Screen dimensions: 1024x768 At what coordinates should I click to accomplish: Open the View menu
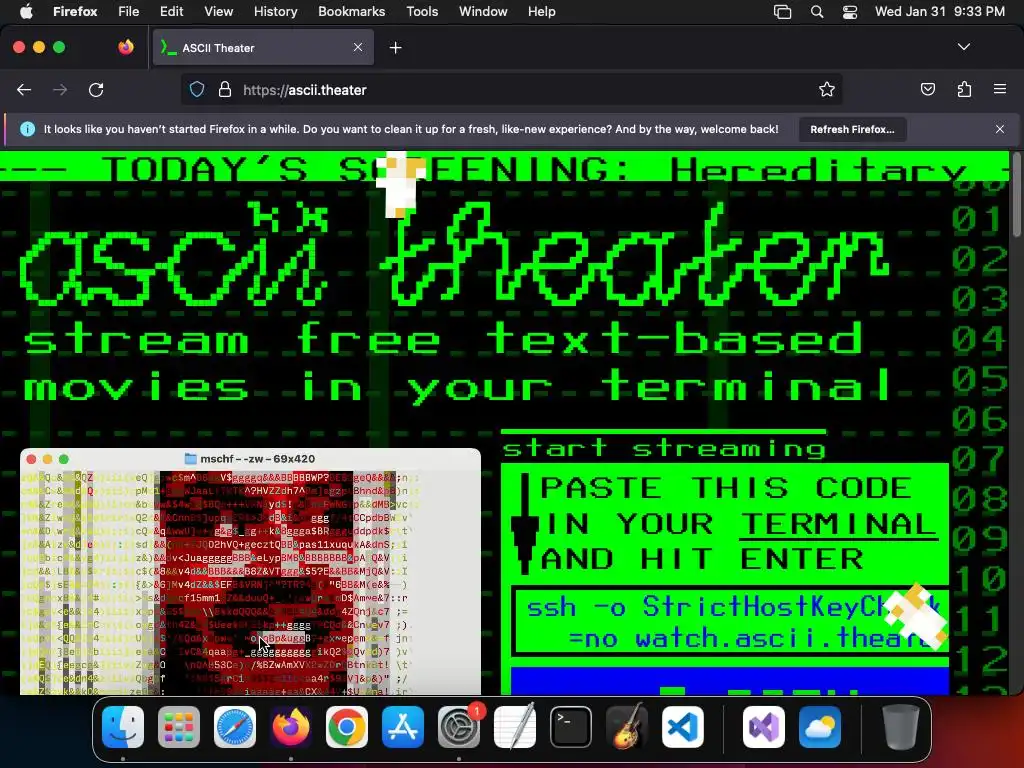218,12
